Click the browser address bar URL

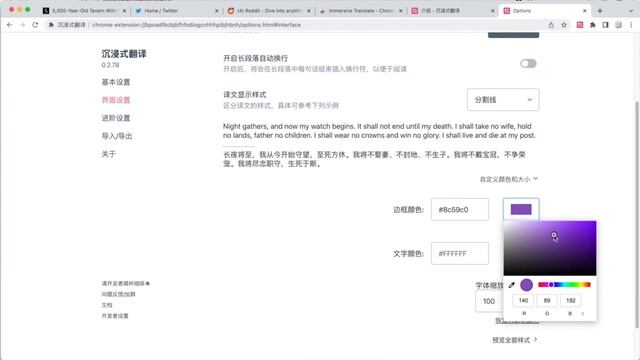[x=196, y=25]
